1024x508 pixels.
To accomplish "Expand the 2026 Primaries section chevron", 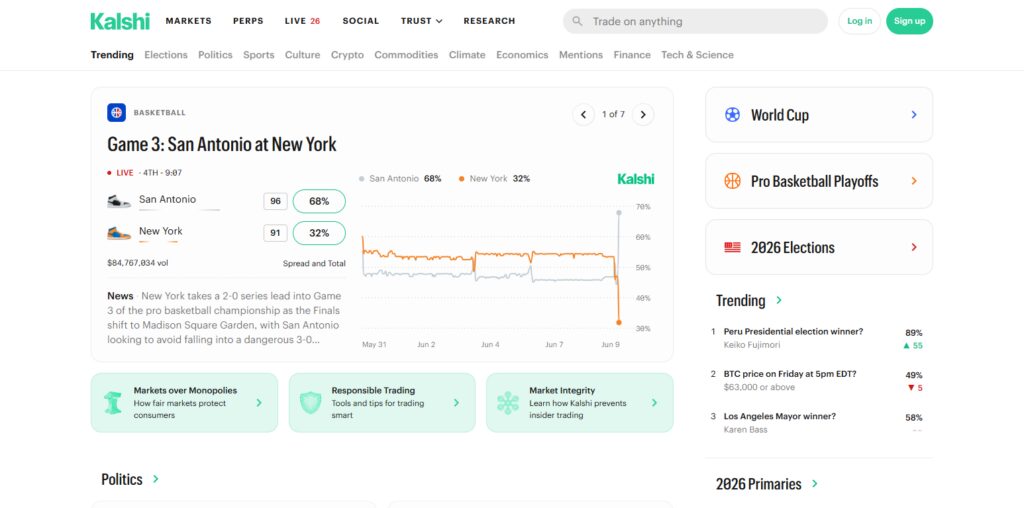I will [814, 484].
